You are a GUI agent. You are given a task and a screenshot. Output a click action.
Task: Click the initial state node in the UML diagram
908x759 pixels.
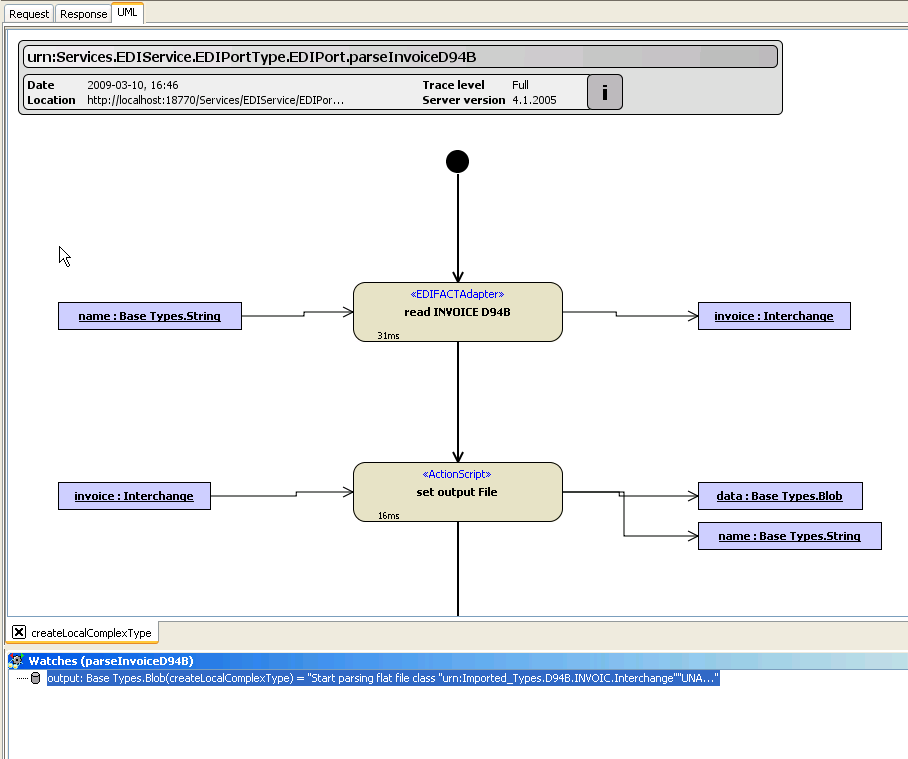pos(457,160)
